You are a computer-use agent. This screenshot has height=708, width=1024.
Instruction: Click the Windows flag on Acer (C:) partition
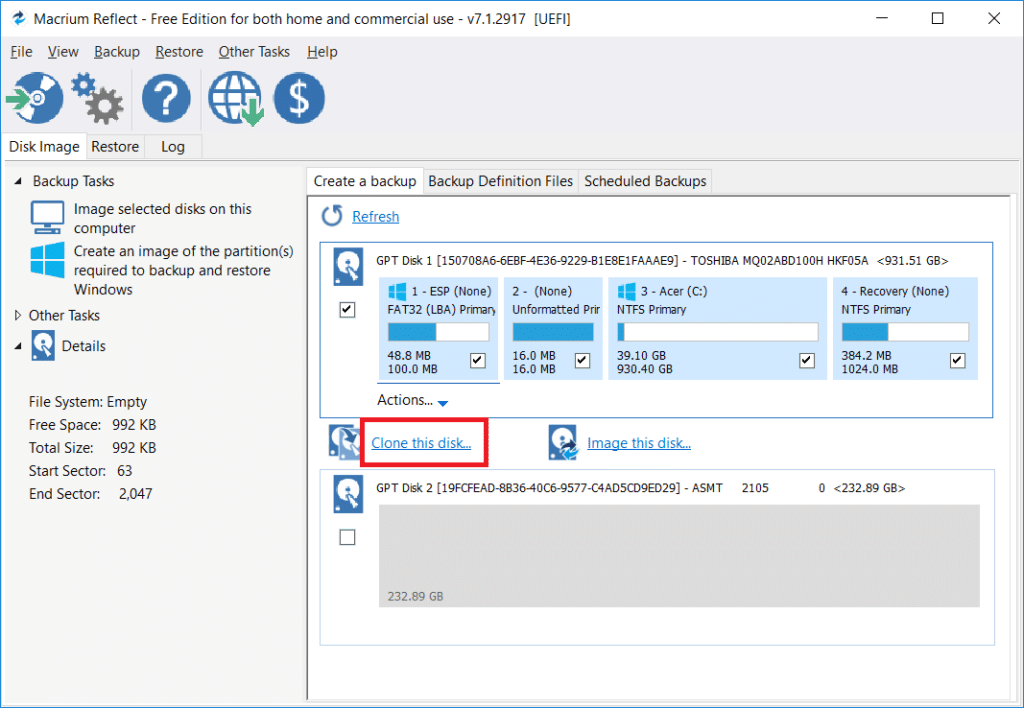tap(626, 291)
